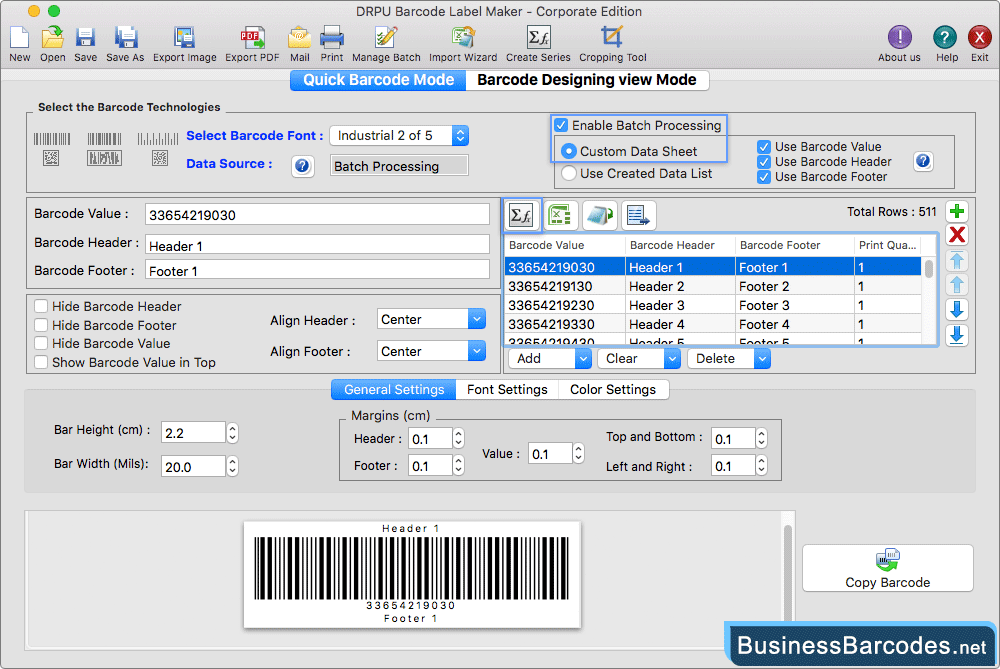Image resolution: width=1000 pixels, height=669 pixels.
Task: Open a file with Open icon
Action: [52, 38]
